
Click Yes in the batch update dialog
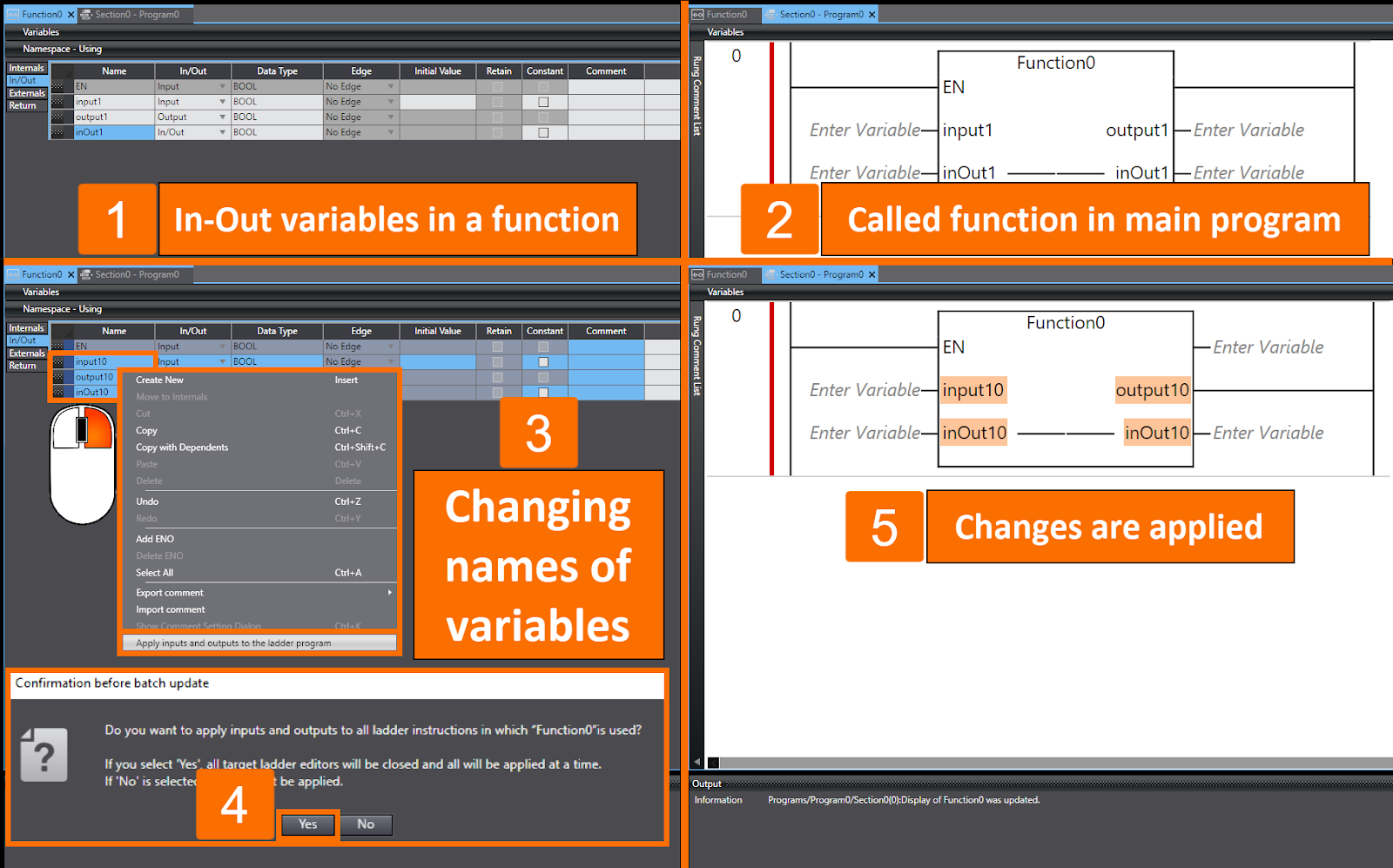point(306,824)
